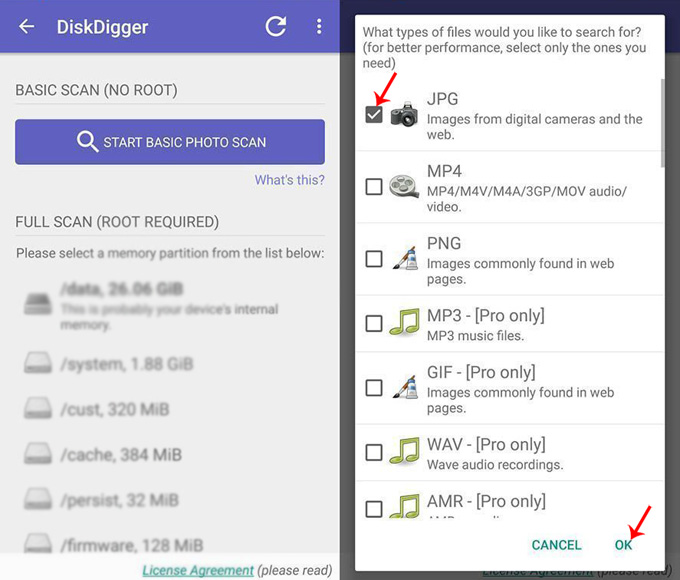Select the /firmware 128 MiB partition

point(170,544)
